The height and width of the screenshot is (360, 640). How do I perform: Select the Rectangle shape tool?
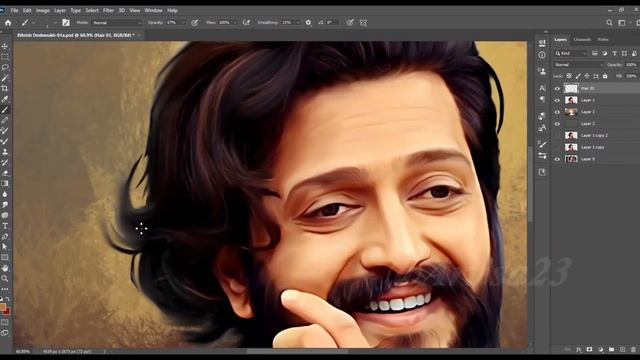(5, 258)
